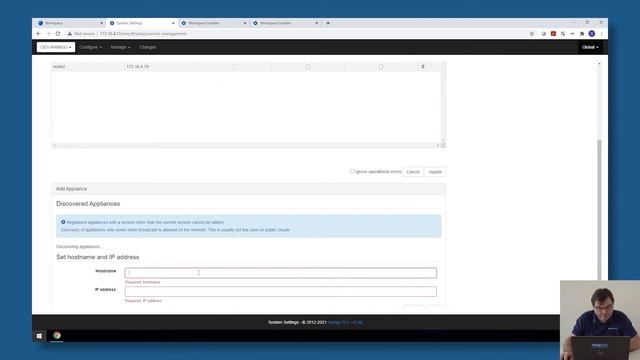Expand the Configure menu
The width and height of the screenshot is (640, 360).
tap(91, 47)
